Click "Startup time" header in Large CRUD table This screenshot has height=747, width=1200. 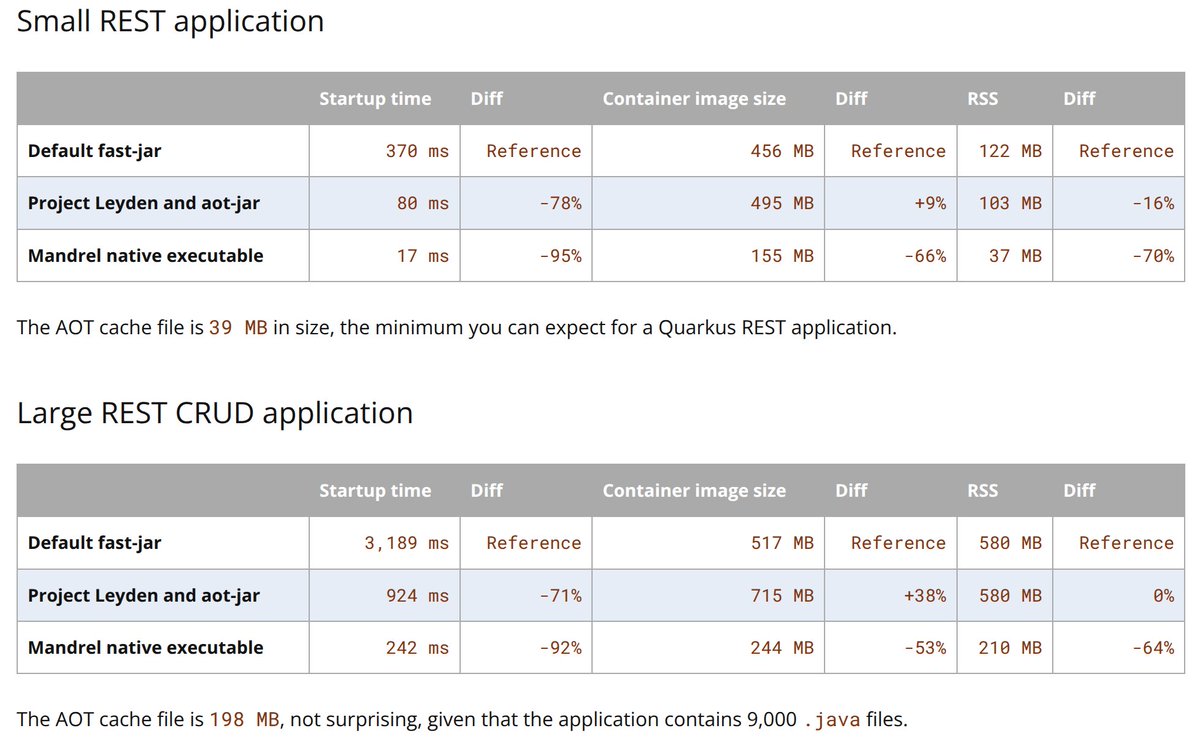(x=375, y=490)
